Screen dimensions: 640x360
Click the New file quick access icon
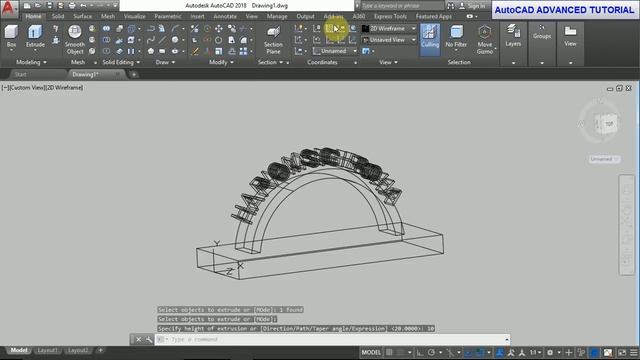[27, 6]
